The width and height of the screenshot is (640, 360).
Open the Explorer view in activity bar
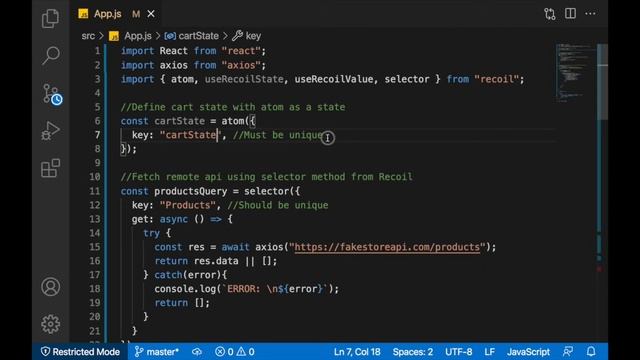coord(51,18)
